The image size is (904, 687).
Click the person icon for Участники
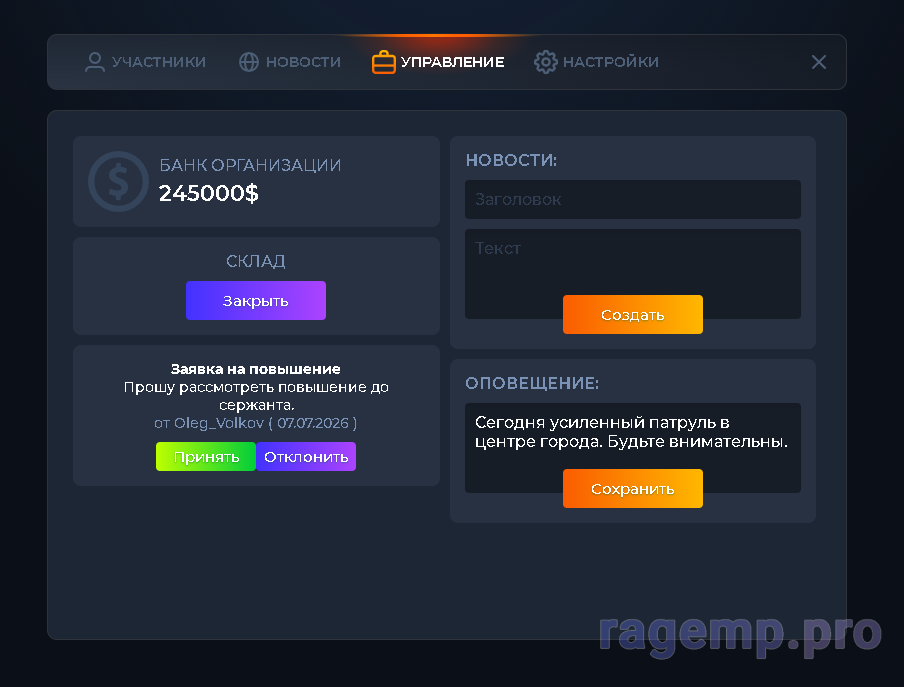pos(95,62)
